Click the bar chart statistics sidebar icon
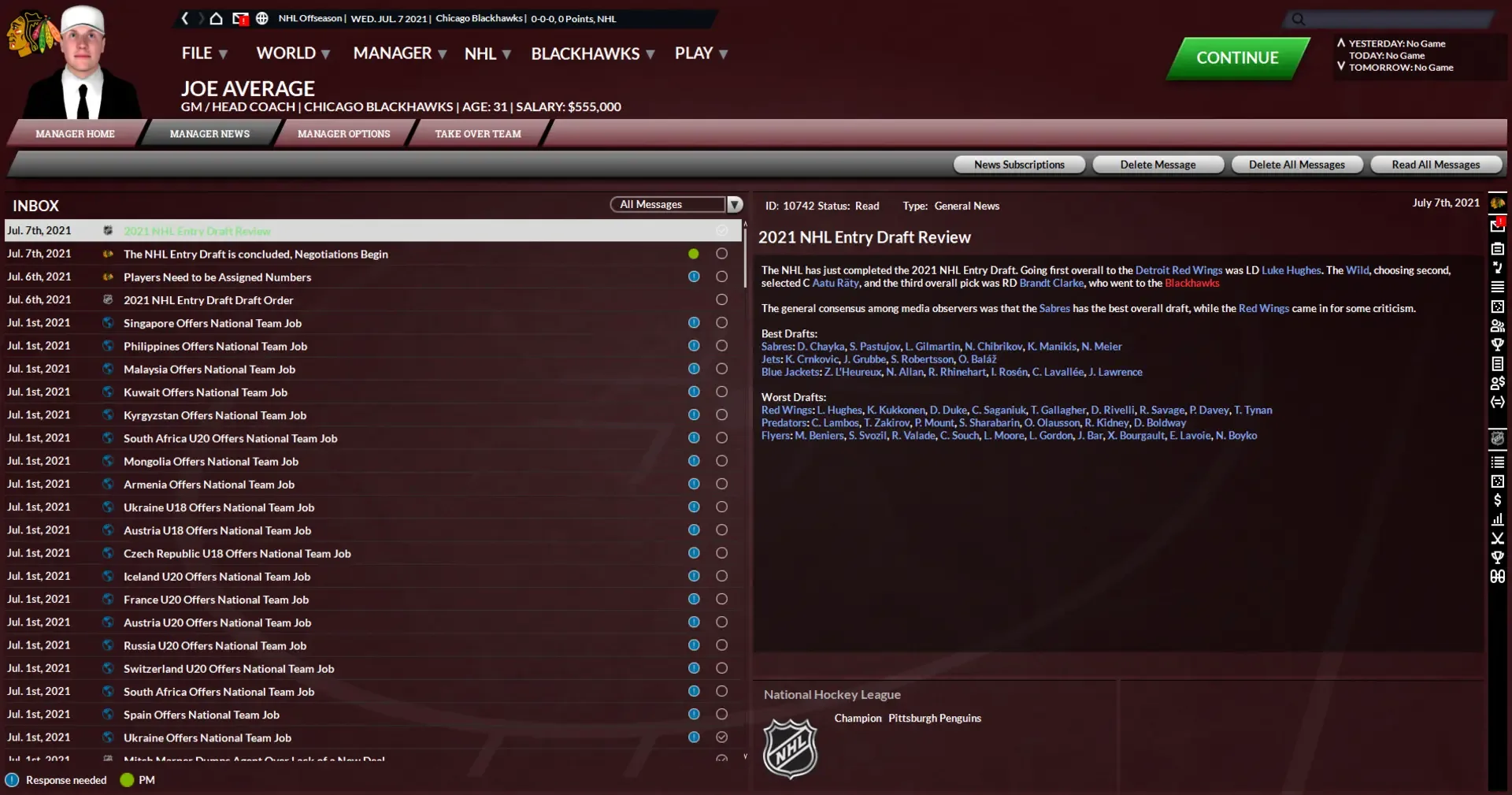Screen dimensions: 1512x795 coord(1497,519)
